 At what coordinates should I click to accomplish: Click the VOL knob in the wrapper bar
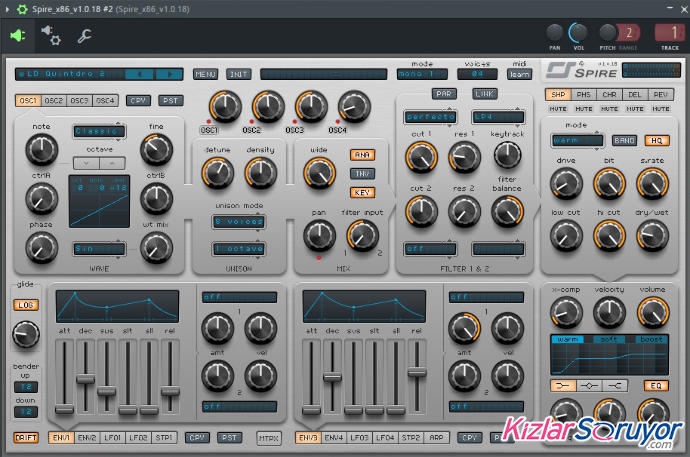coord(578,33)
